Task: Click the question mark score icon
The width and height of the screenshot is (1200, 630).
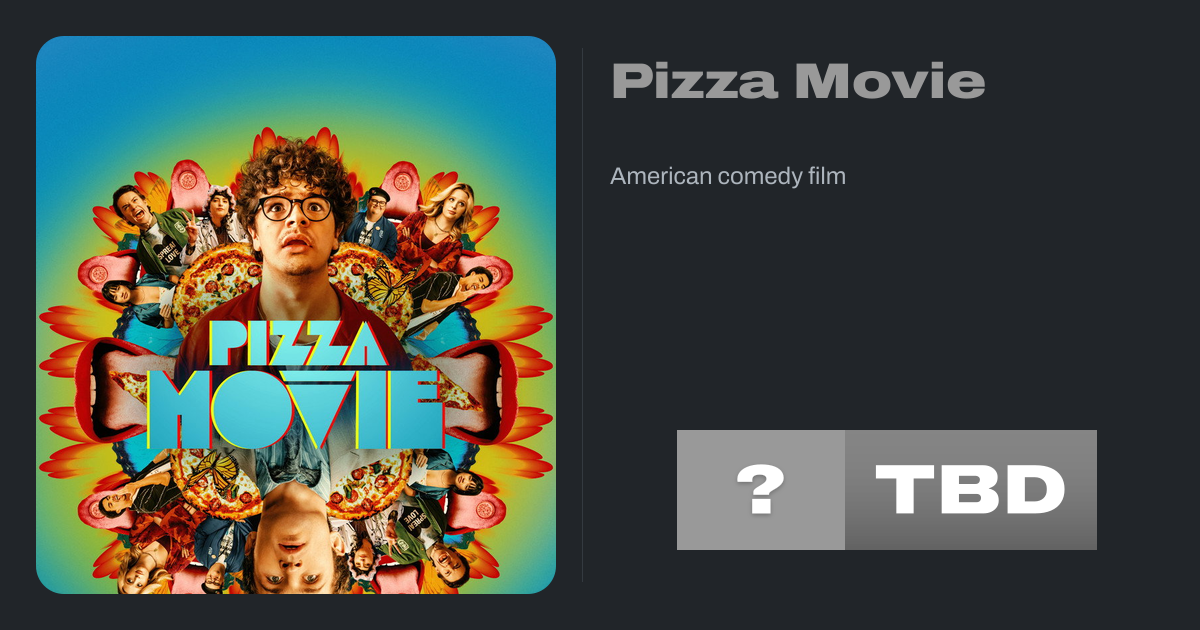Action: click(761, 490)
